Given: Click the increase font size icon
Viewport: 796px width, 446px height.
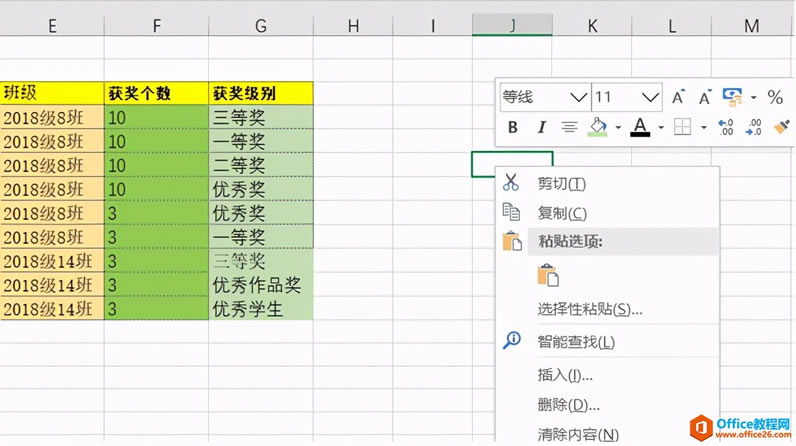Looking at the screenshot, I should pyautogui.click(x=678, y=97).
